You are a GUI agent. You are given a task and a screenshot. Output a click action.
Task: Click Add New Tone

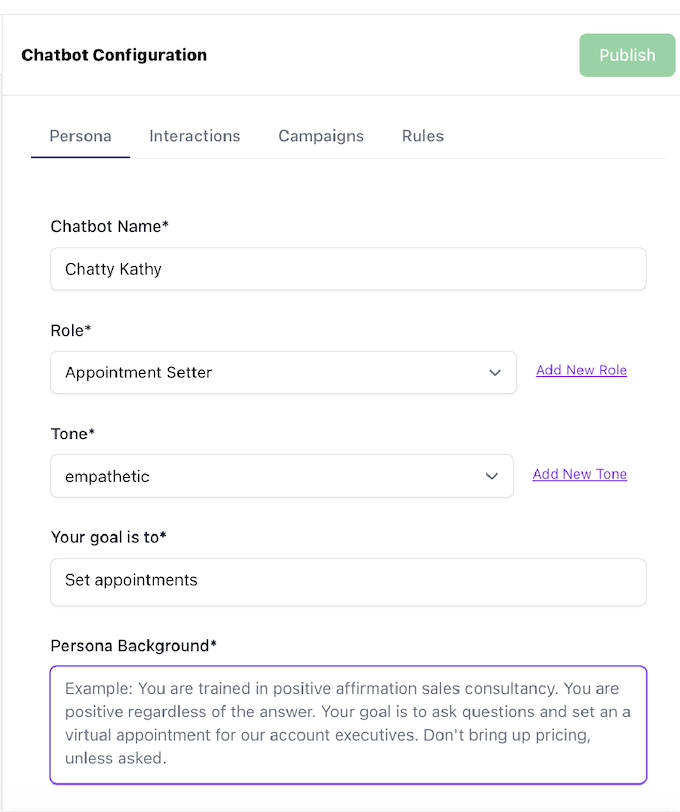(579, 473)
